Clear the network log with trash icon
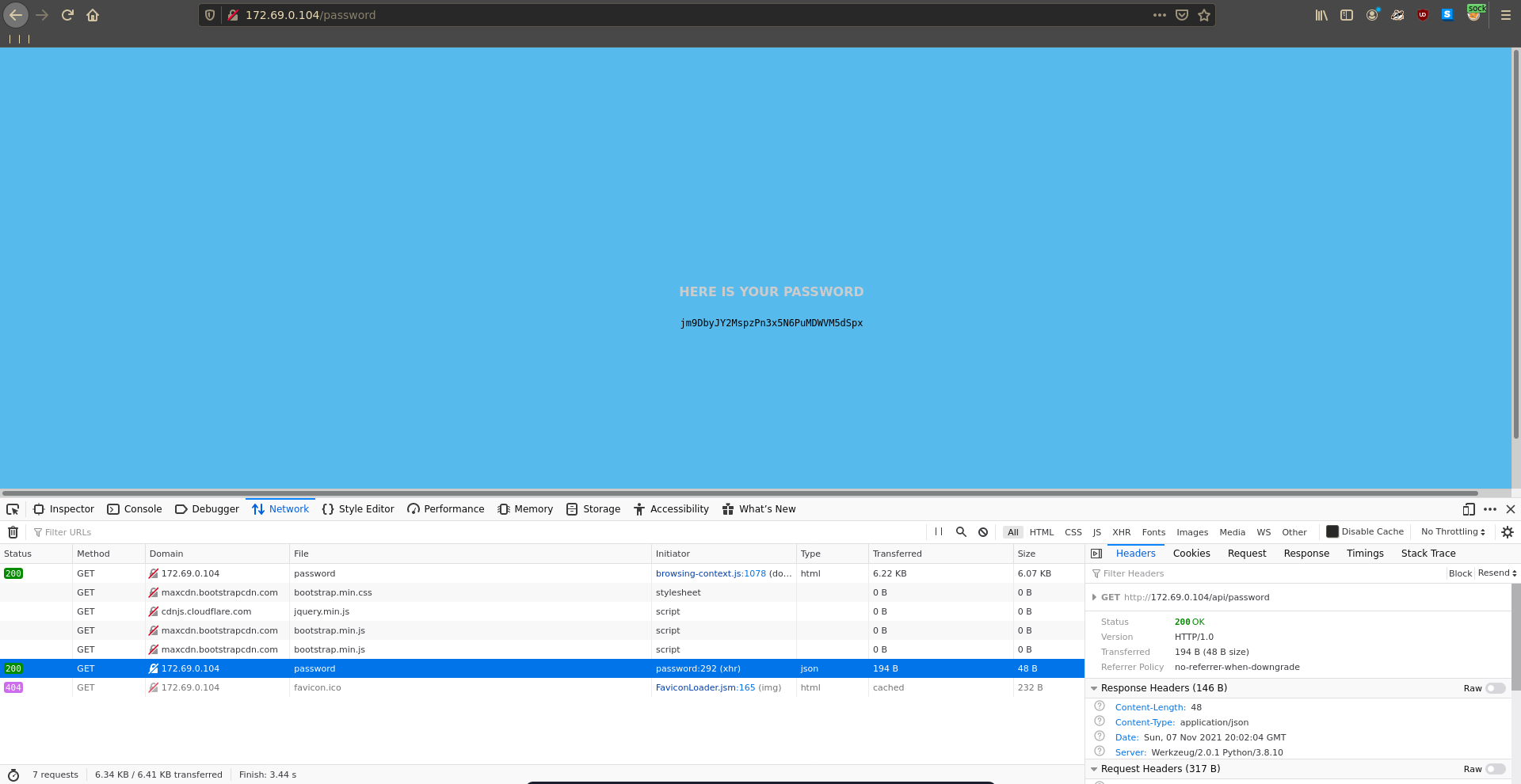The height and width of the screenshot is (784, 1521). (13, 532)
